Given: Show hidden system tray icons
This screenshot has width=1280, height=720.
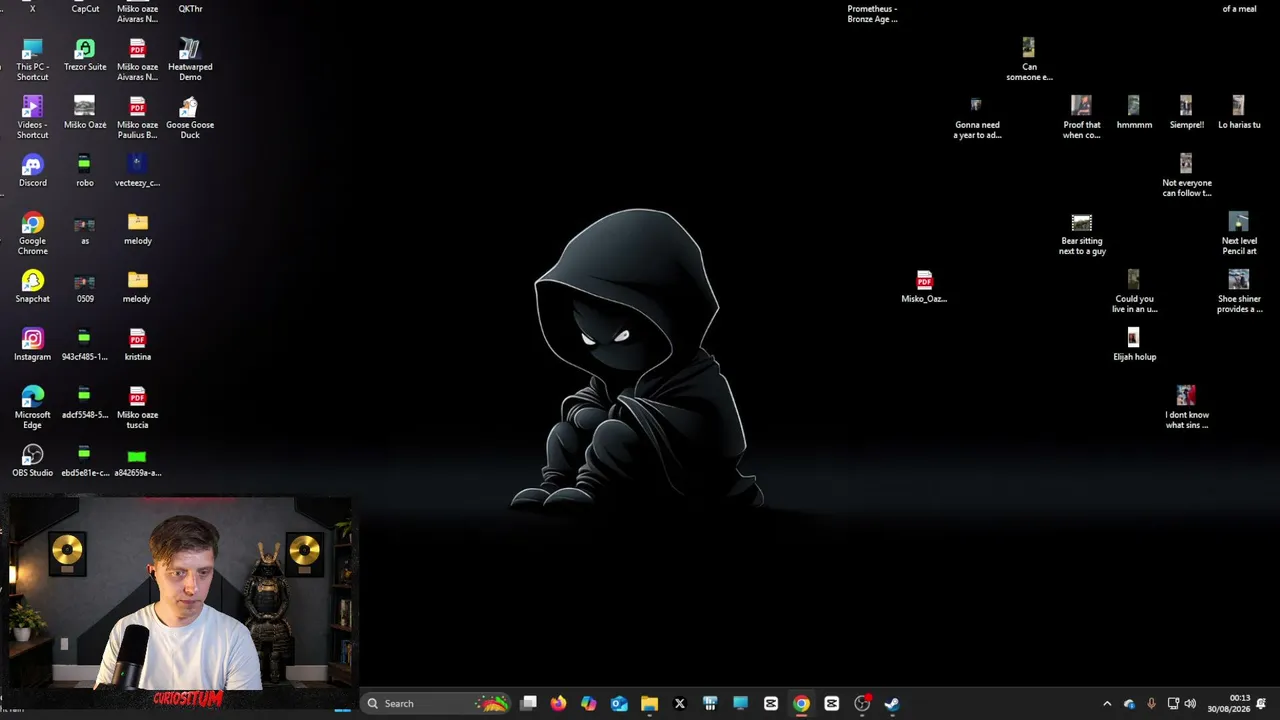Looking at the screenshot, I should click(1107, 704).
